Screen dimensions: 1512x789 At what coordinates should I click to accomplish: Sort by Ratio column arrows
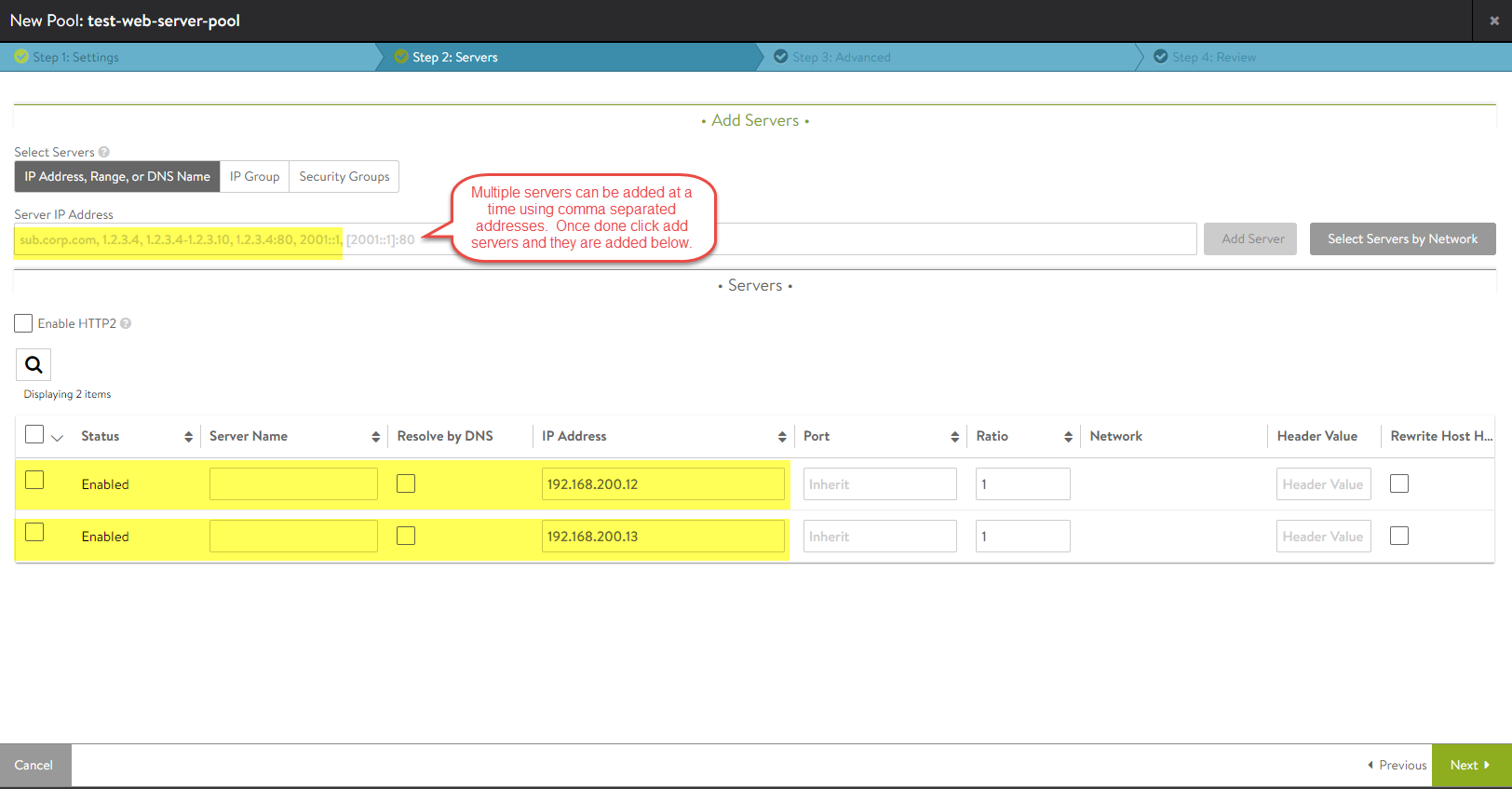(1068, 437)
